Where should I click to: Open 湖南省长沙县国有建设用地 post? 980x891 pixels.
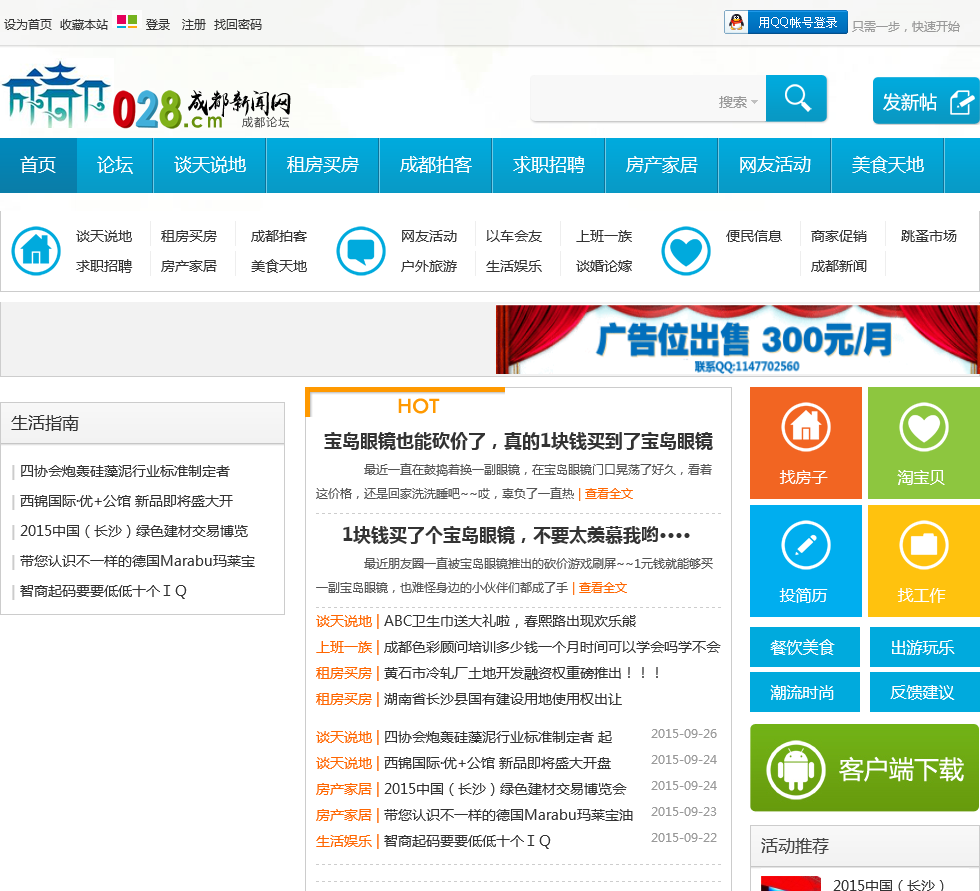[502, 699]
